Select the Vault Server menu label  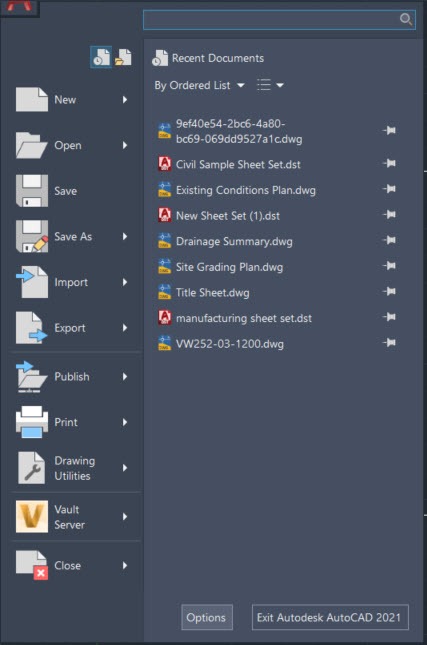pyautogui.click(x=70, y=517)
